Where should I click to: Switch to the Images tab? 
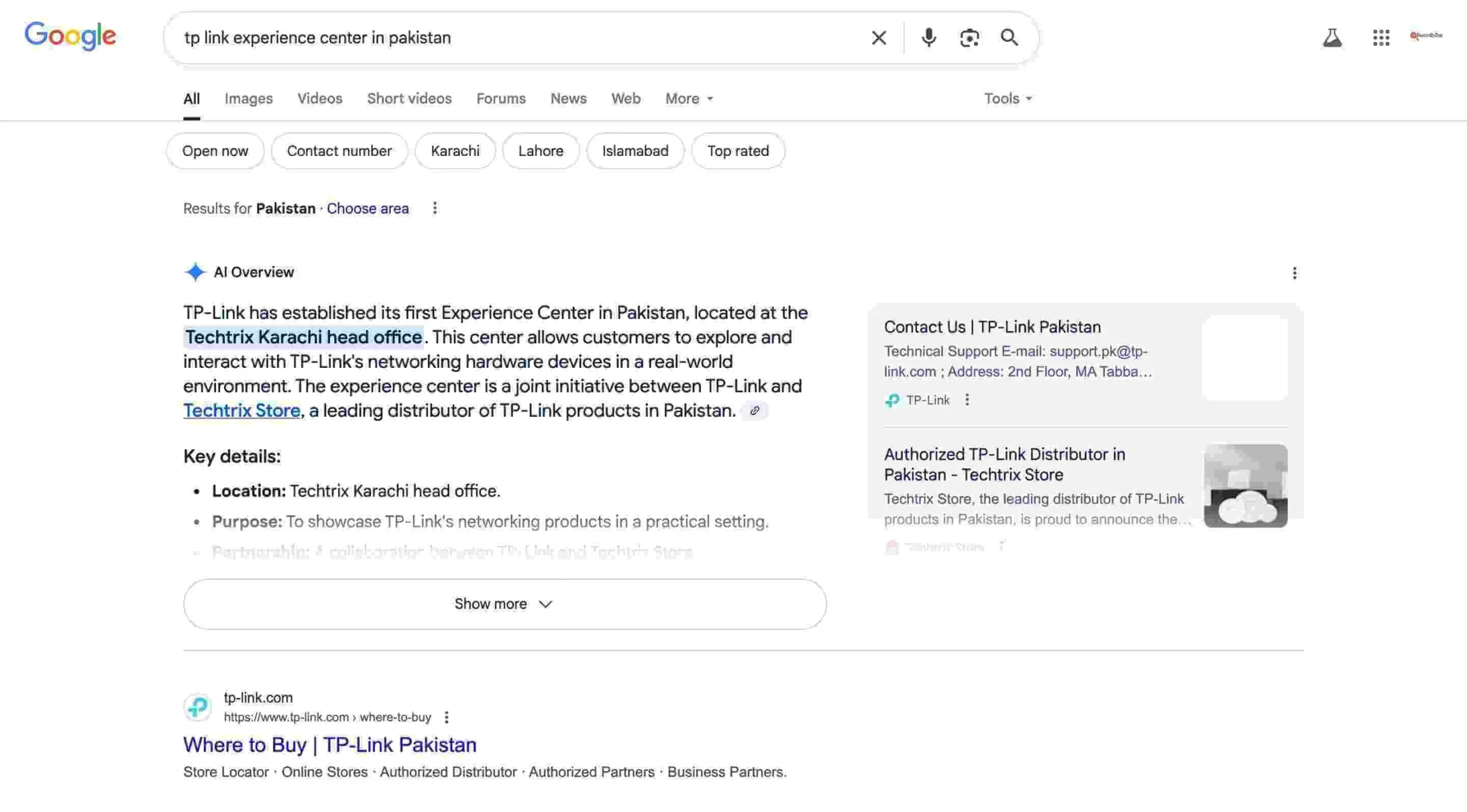248,99
